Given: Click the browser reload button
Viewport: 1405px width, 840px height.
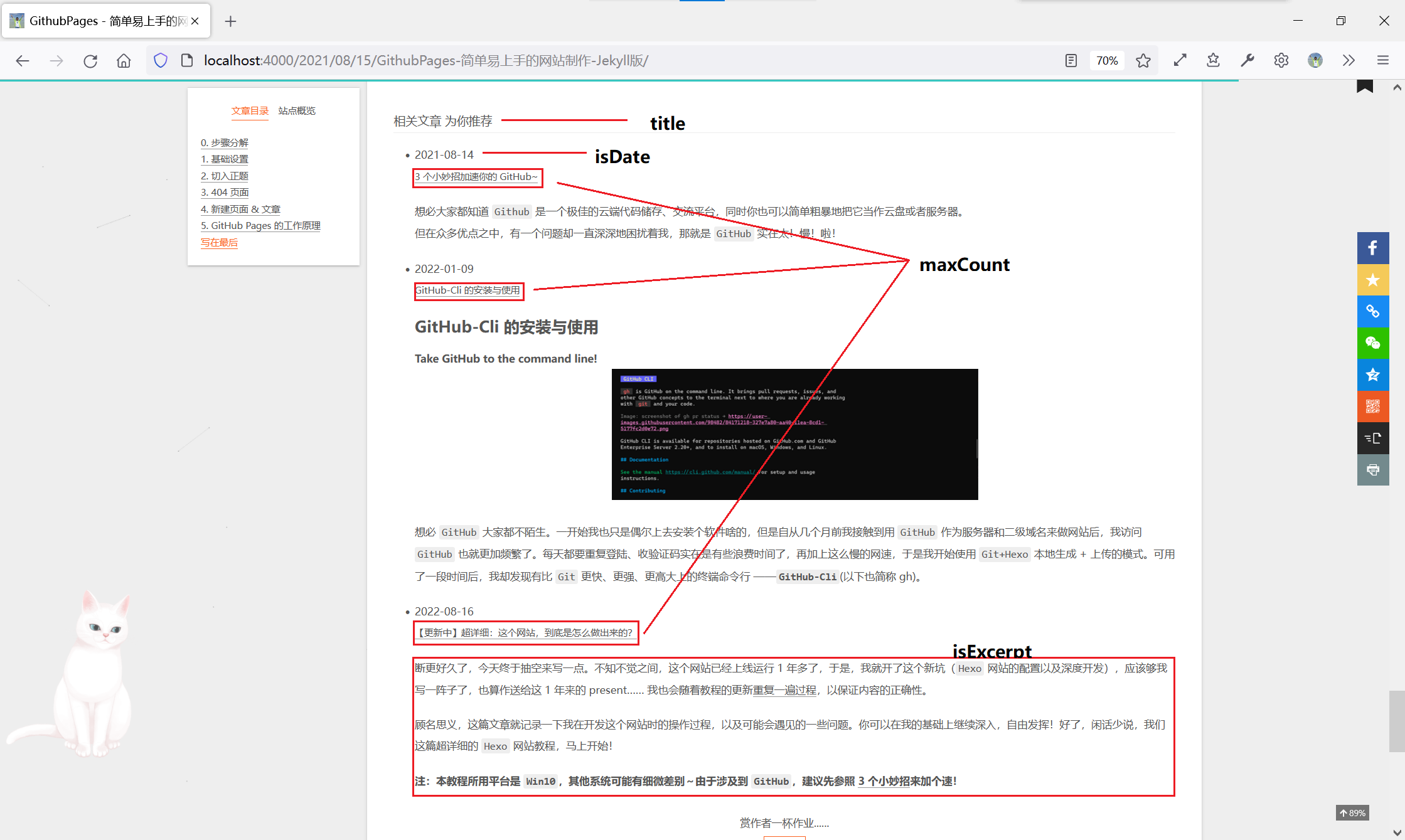Looking at the screenshot, I should 90,60.
